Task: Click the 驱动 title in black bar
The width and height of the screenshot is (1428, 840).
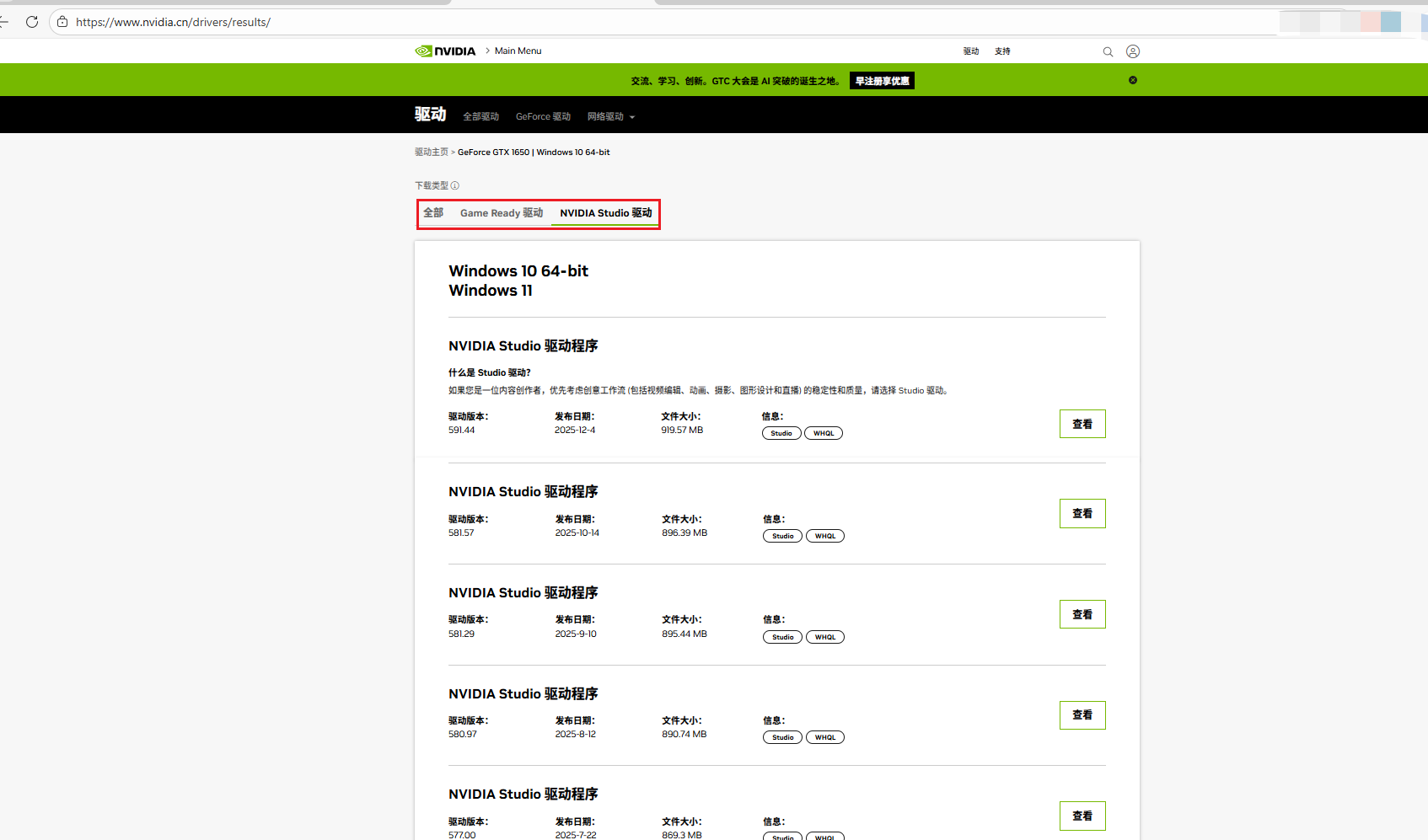Action: tap(430, 115)
